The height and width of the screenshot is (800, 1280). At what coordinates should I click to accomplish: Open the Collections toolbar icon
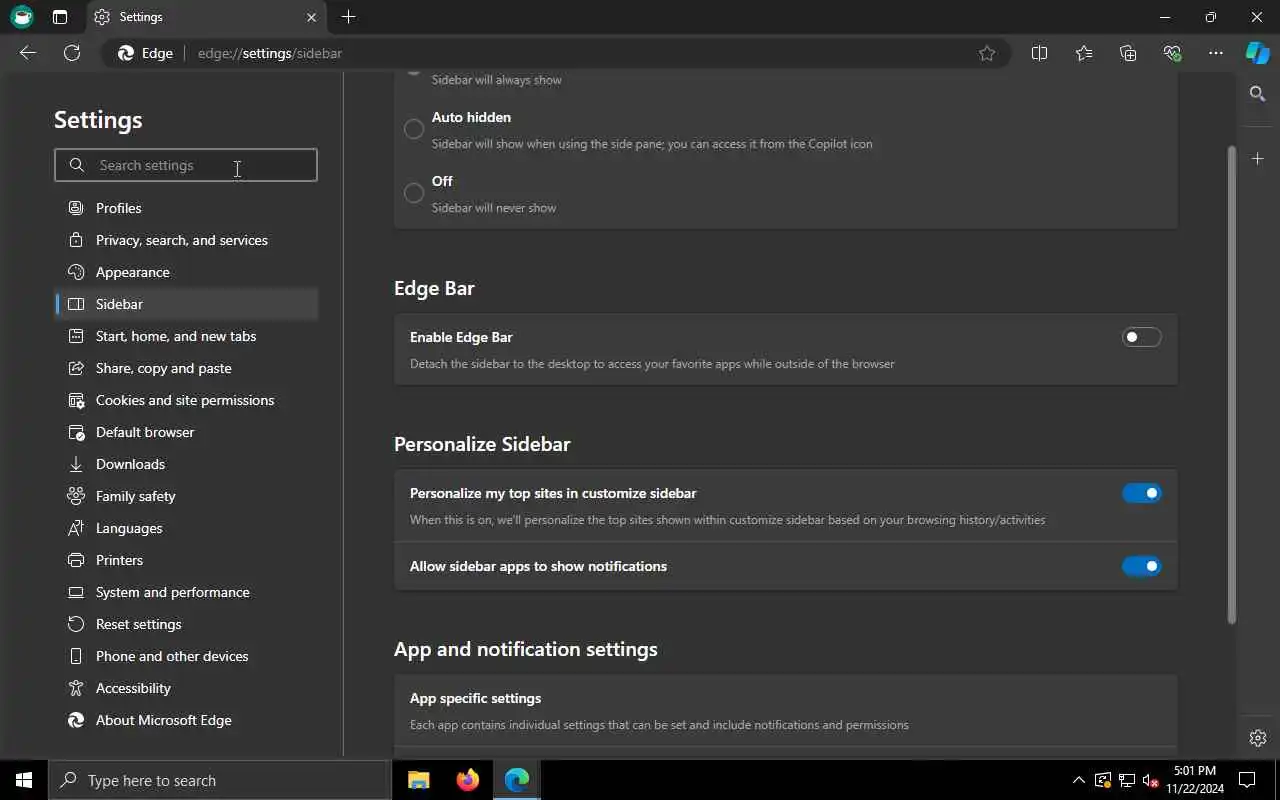(1128, 53)
